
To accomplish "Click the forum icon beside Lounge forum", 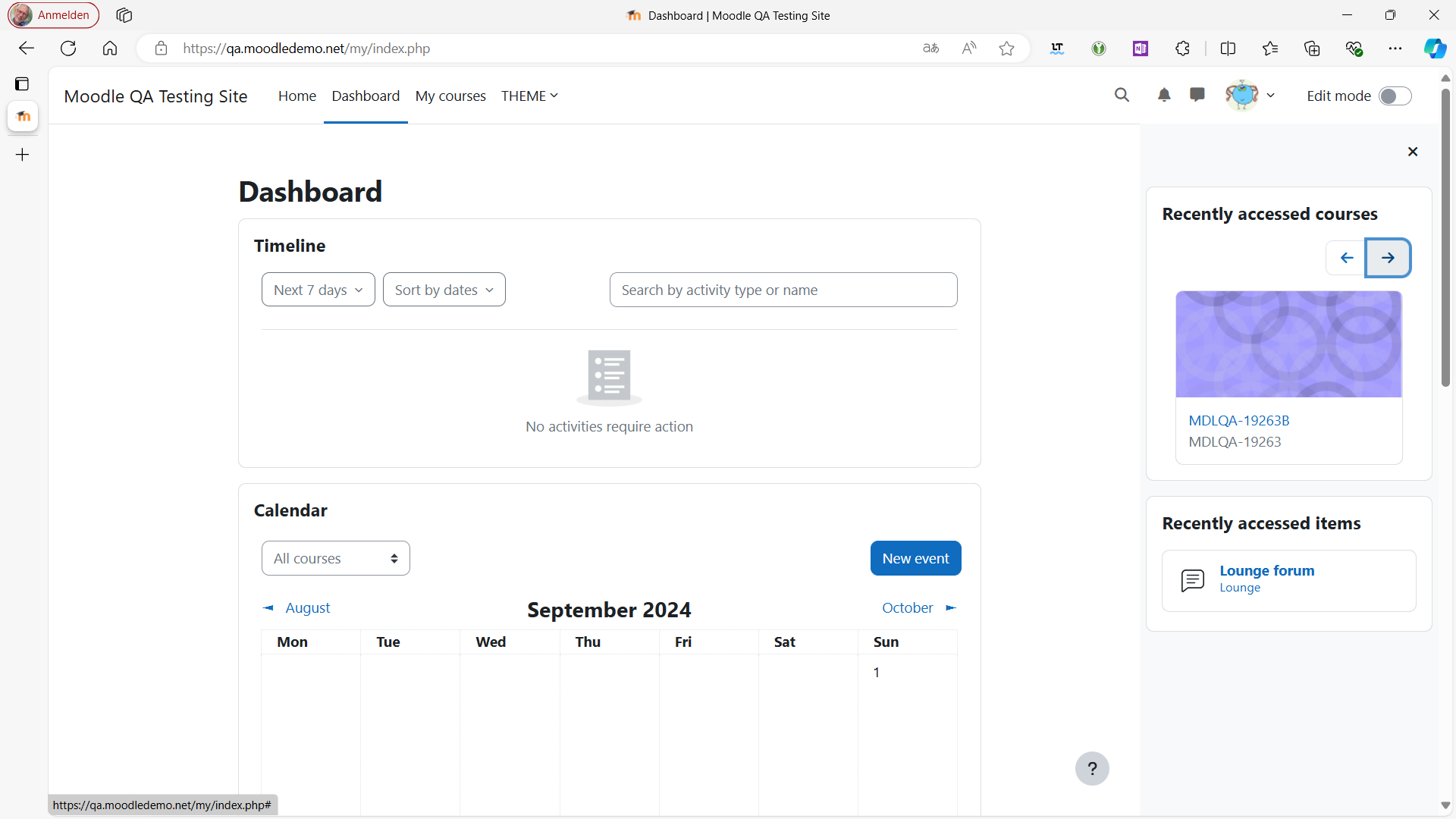I will pos(1192,581).
